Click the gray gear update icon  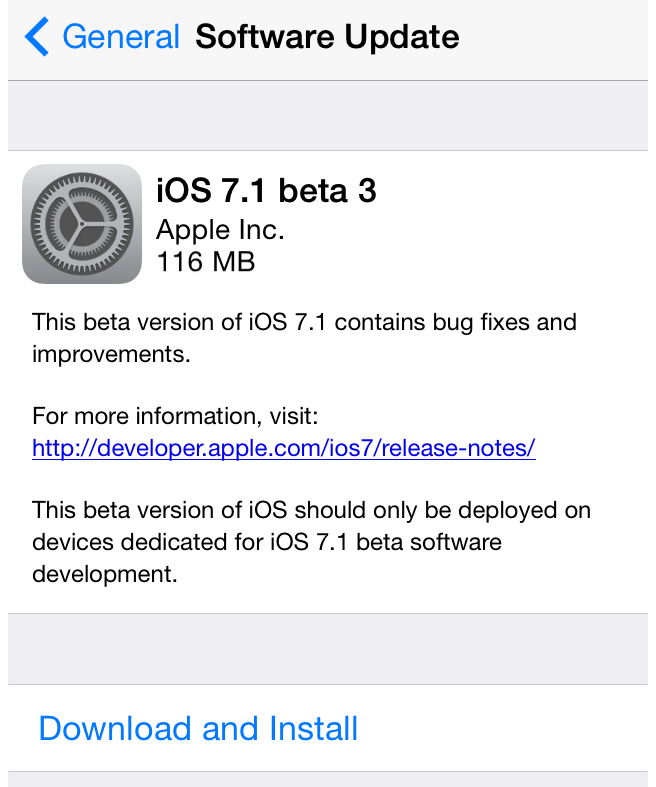pyautogui.click(x=81, y=223)
